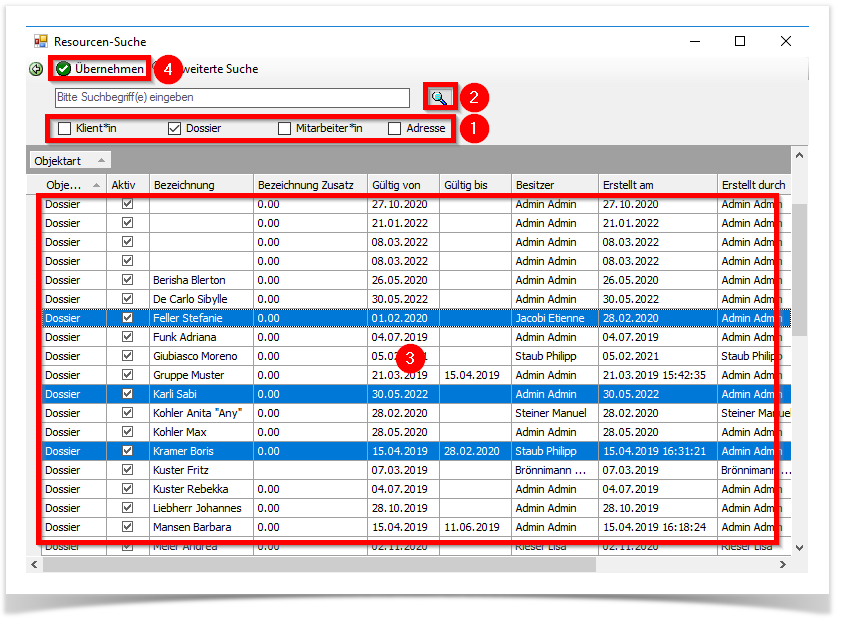Select the De Carlo Sibylle row

click(x=416, y=299)
